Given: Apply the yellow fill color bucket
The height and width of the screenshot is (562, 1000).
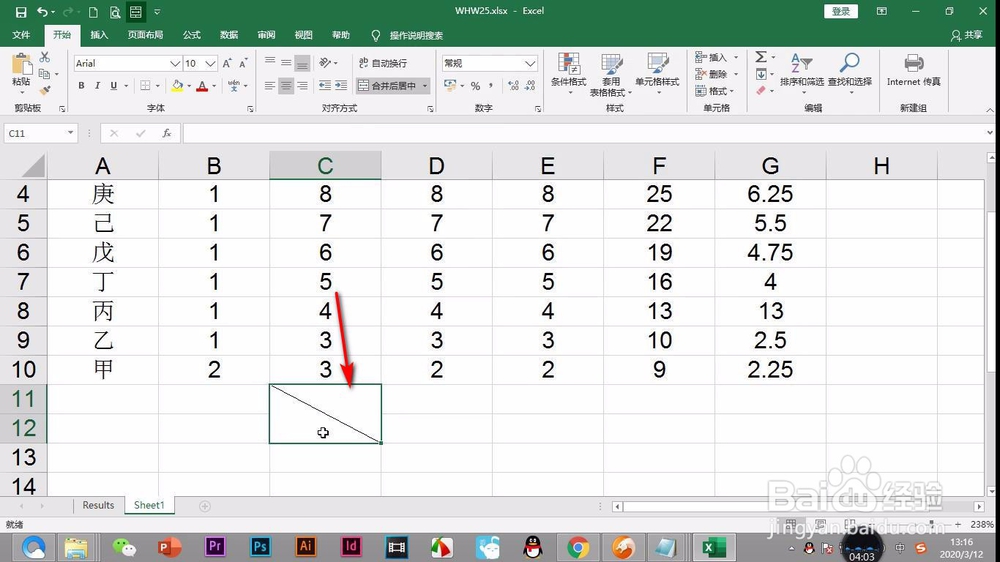Looking at the screenshot, I should (x=177, y=85).
